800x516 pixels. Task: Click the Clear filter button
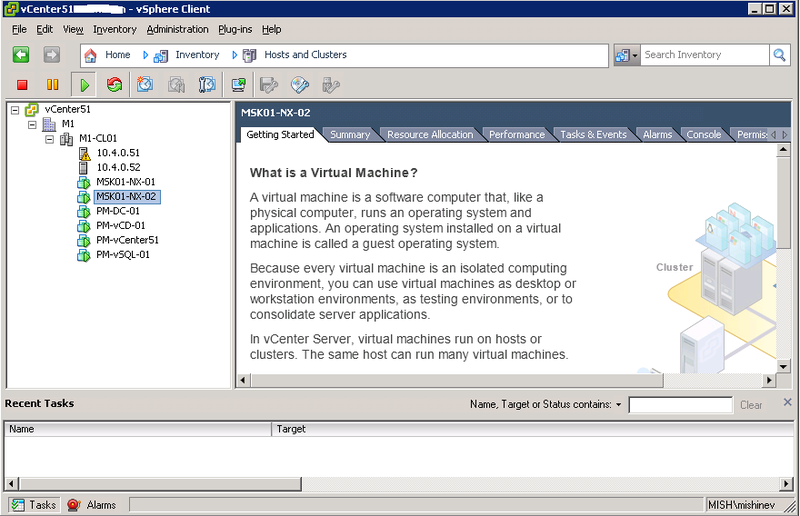[x=751, y=405]
